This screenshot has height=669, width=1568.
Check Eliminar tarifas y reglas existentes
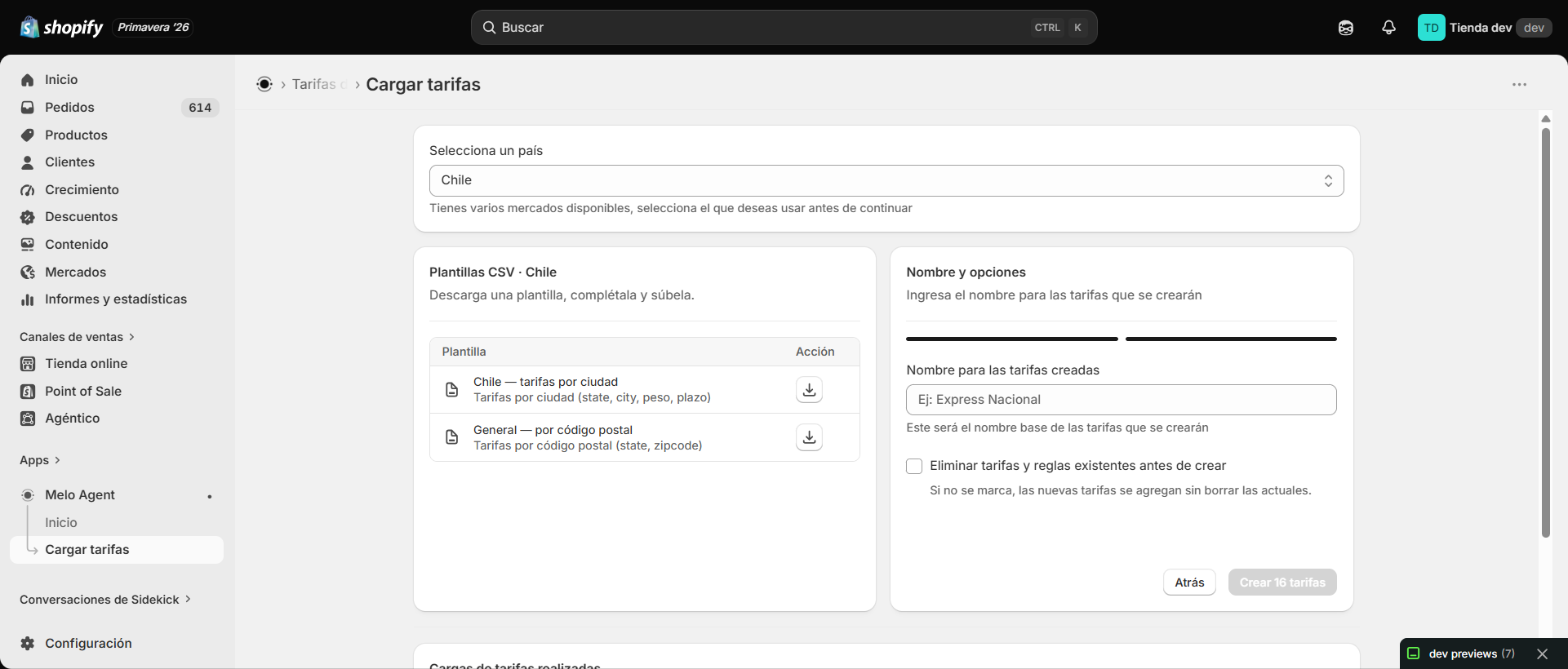pyautogui.click(x=914, y=466)
